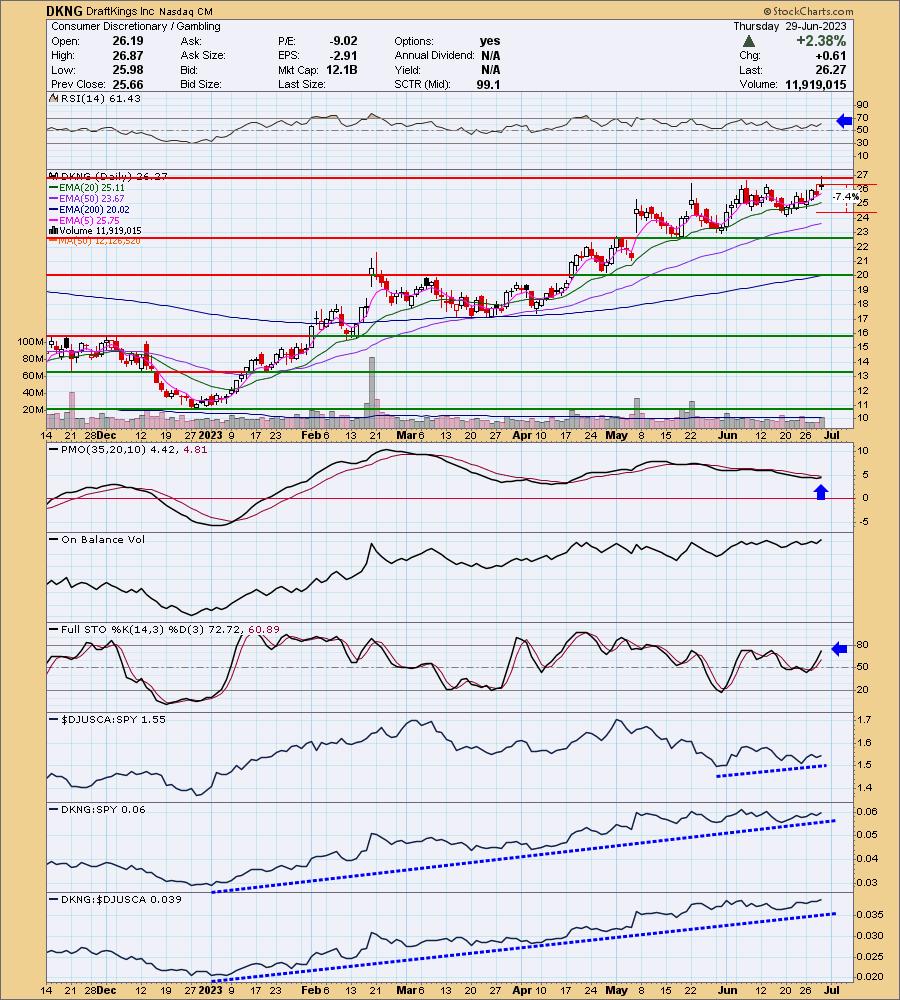Click the EPS value -2.91
Screen dimensions: 900x1000
tap(343, 55)
